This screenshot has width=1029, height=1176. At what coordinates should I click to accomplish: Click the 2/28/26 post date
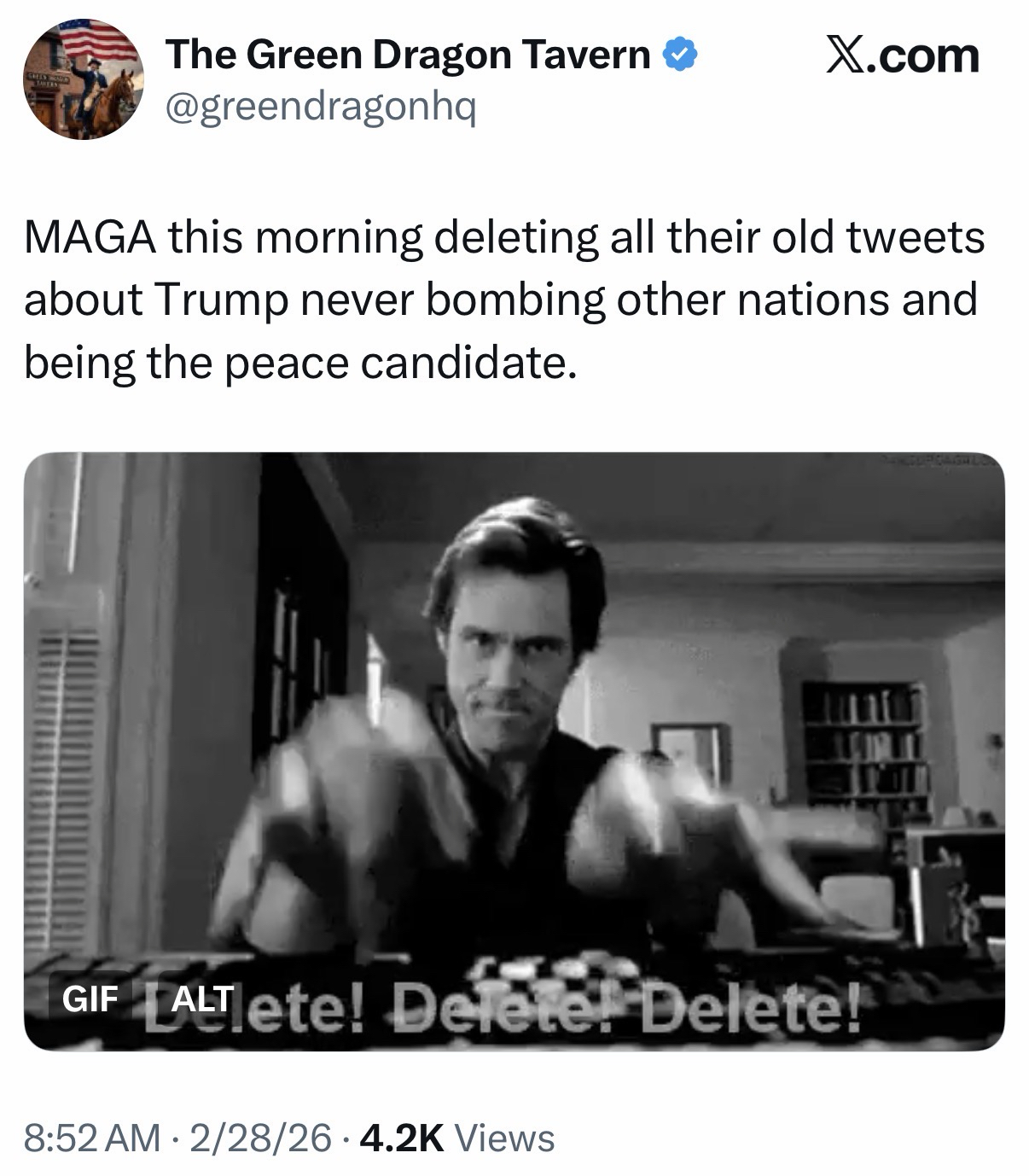263,1137
